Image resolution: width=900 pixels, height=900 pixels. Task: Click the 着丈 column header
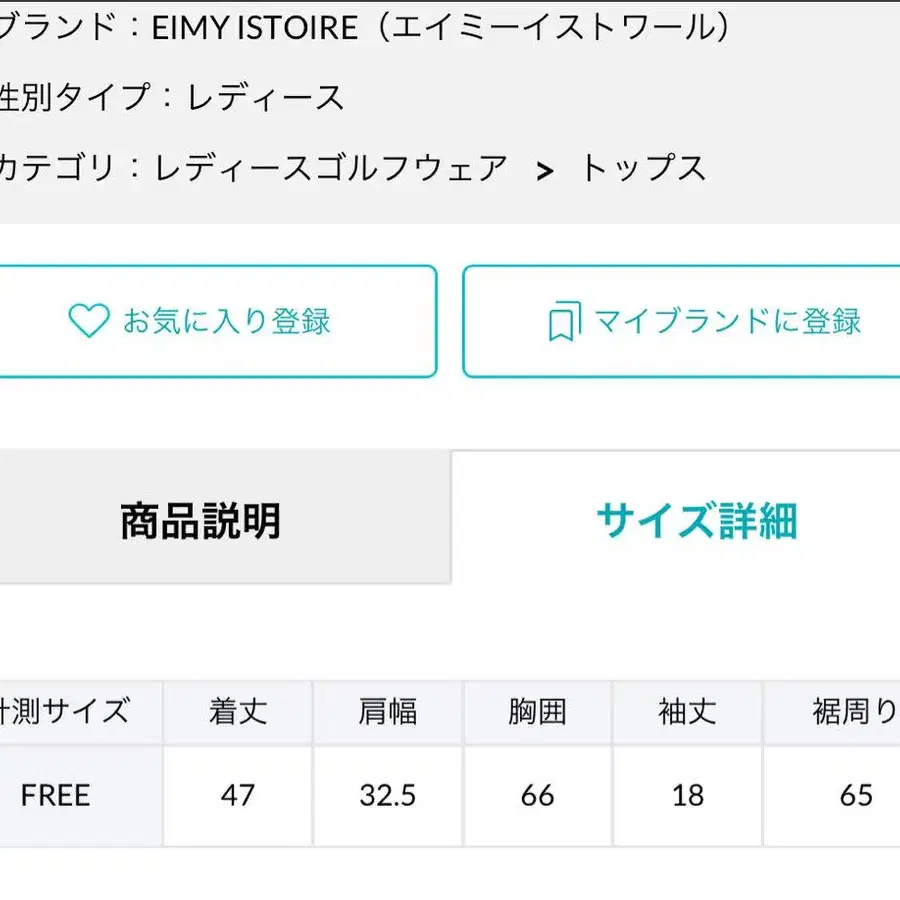click(238, 712)
